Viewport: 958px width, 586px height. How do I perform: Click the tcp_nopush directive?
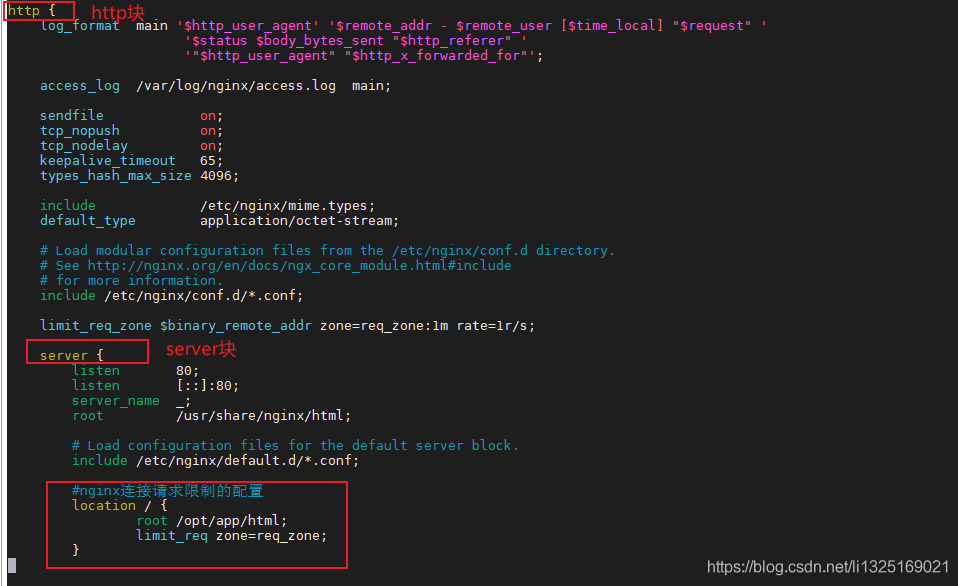79,131
